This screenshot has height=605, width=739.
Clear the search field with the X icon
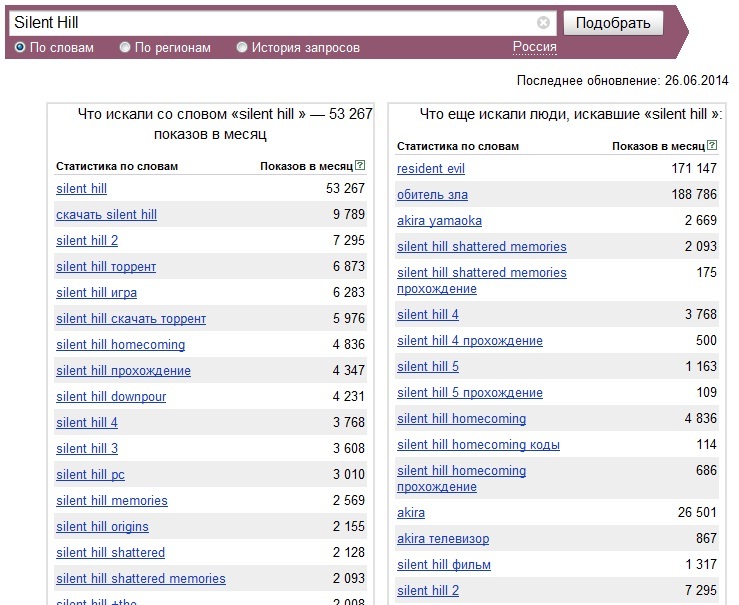(x=543, y=23)
